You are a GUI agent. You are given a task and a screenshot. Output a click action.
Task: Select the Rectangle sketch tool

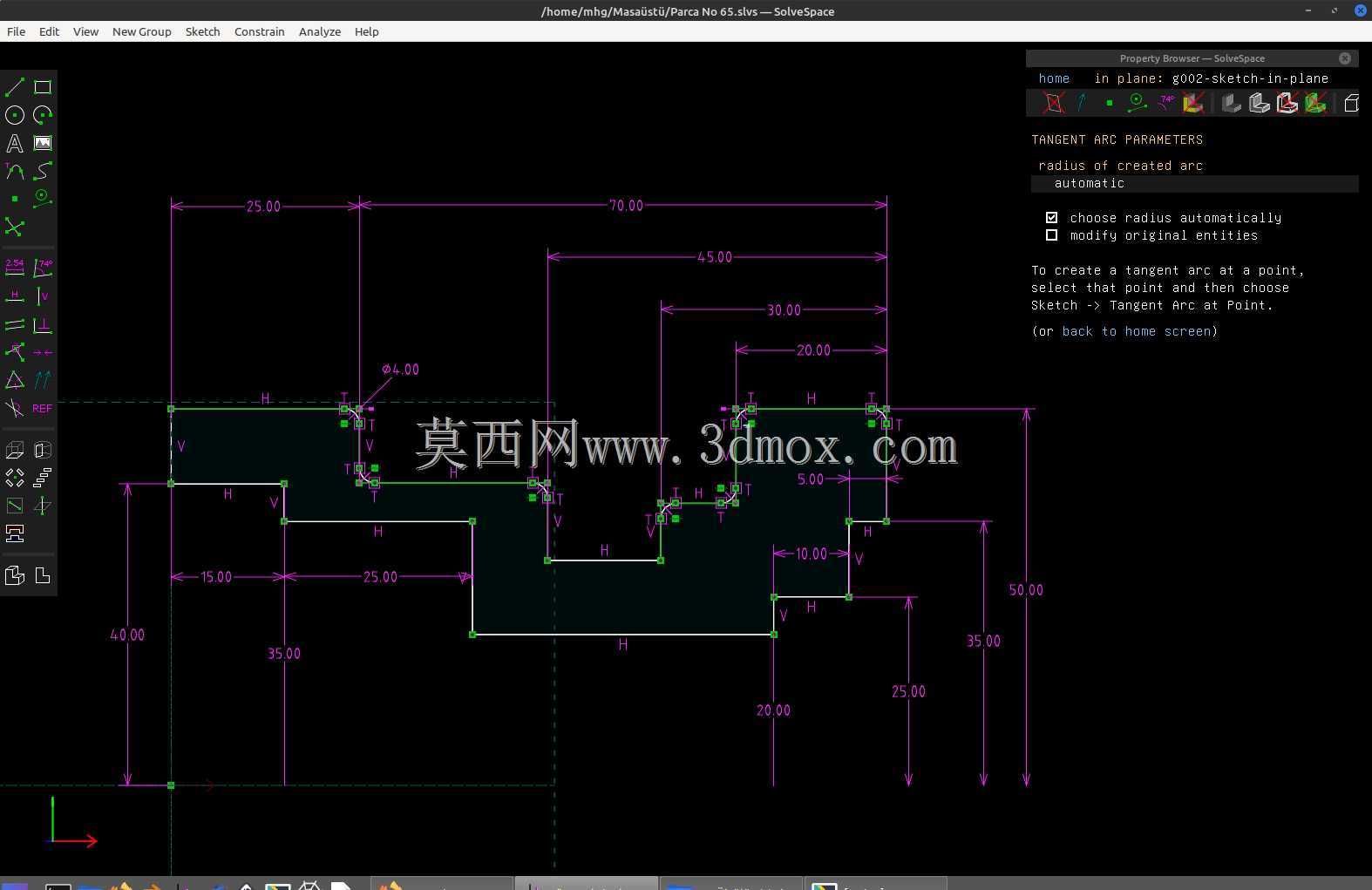coord(42,87)
